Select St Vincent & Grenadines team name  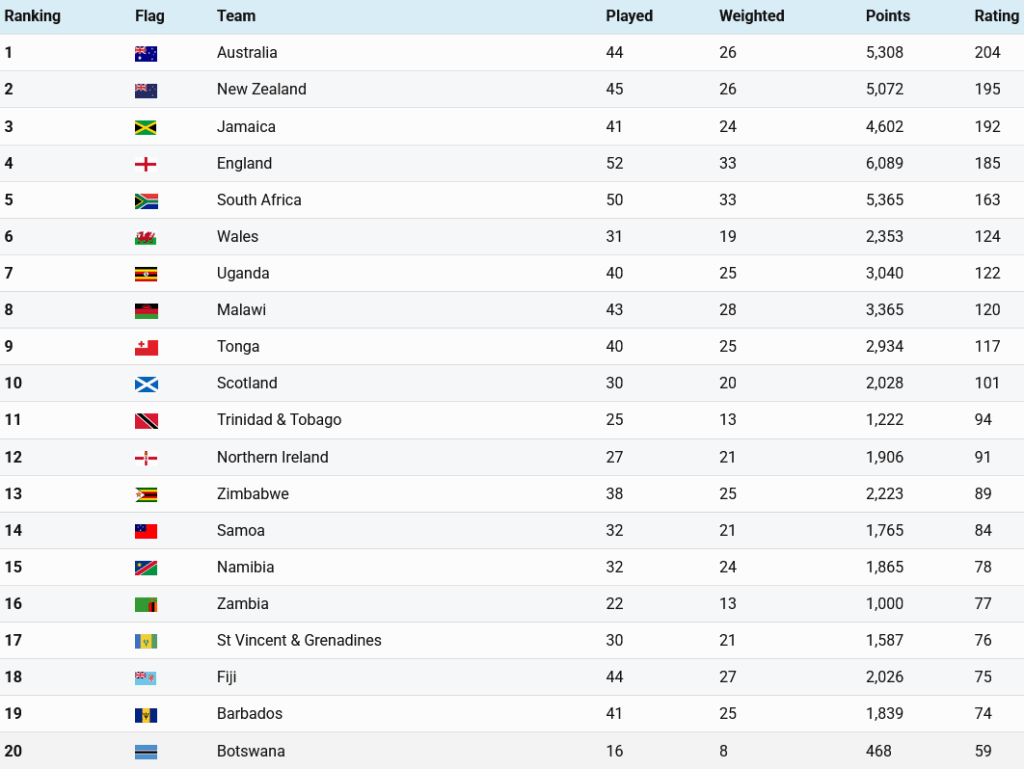(x=299, y=640)
